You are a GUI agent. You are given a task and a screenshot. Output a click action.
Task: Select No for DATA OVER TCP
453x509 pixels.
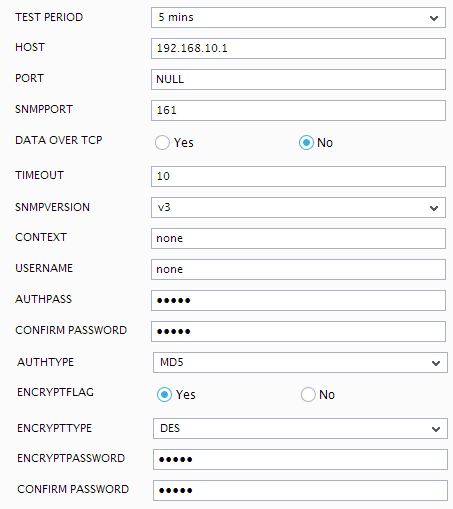(x=306, y=143)
